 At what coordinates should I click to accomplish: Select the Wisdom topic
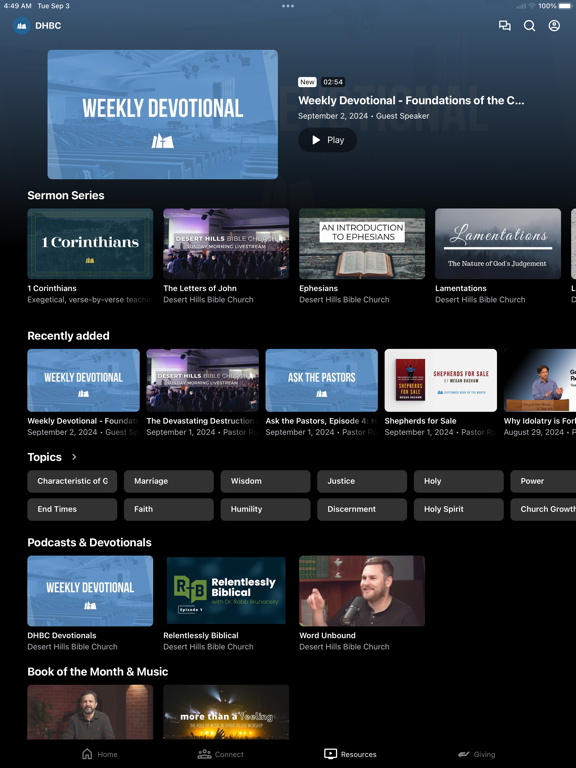[265, 481]
